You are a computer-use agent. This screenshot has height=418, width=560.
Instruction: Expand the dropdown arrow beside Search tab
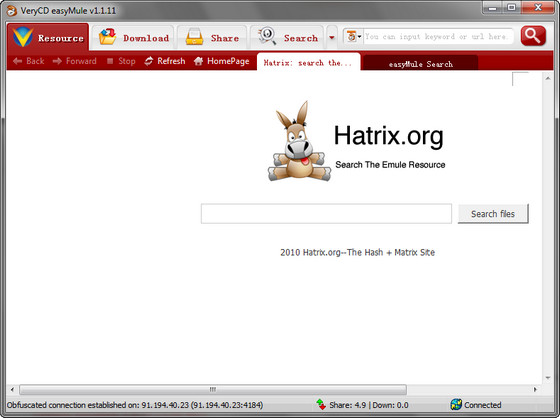(x=332, y=37)
